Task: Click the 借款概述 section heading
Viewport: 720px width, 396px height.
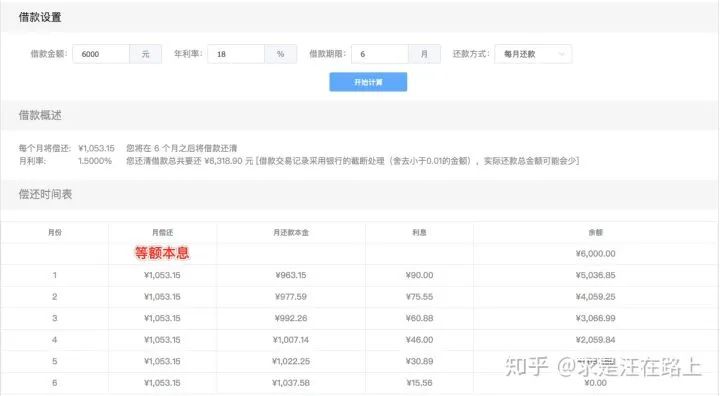Action: (x=40, y=115)
